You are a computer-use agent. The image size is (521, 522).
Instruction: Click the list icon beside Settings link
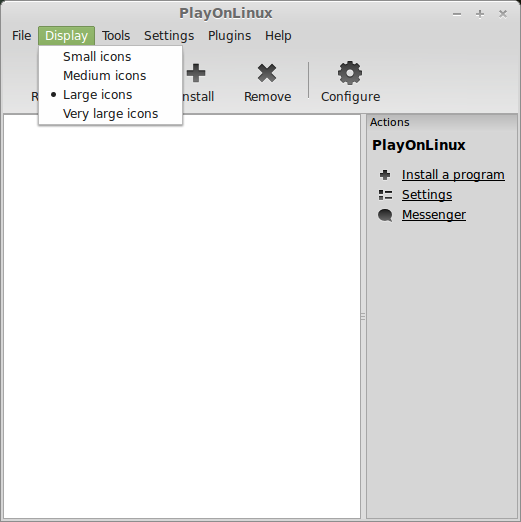coord(385,195)
